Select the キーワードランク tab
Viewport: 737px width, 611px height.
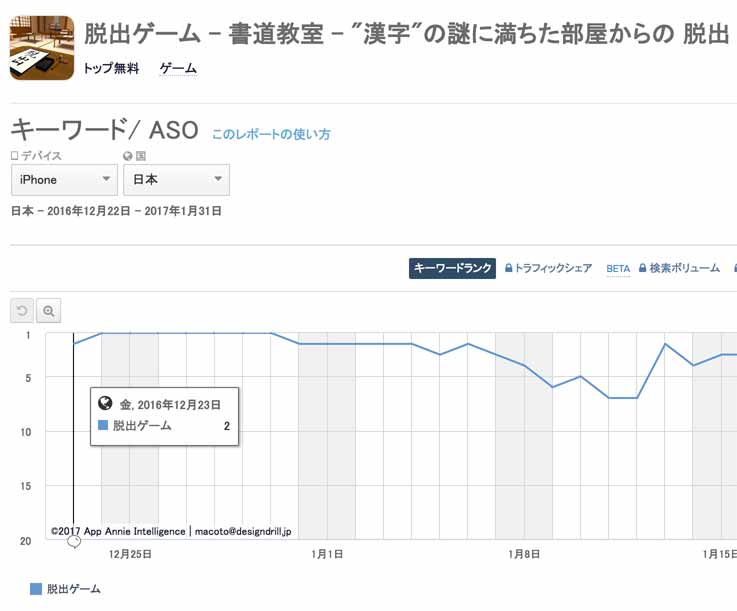click(452, 269)
